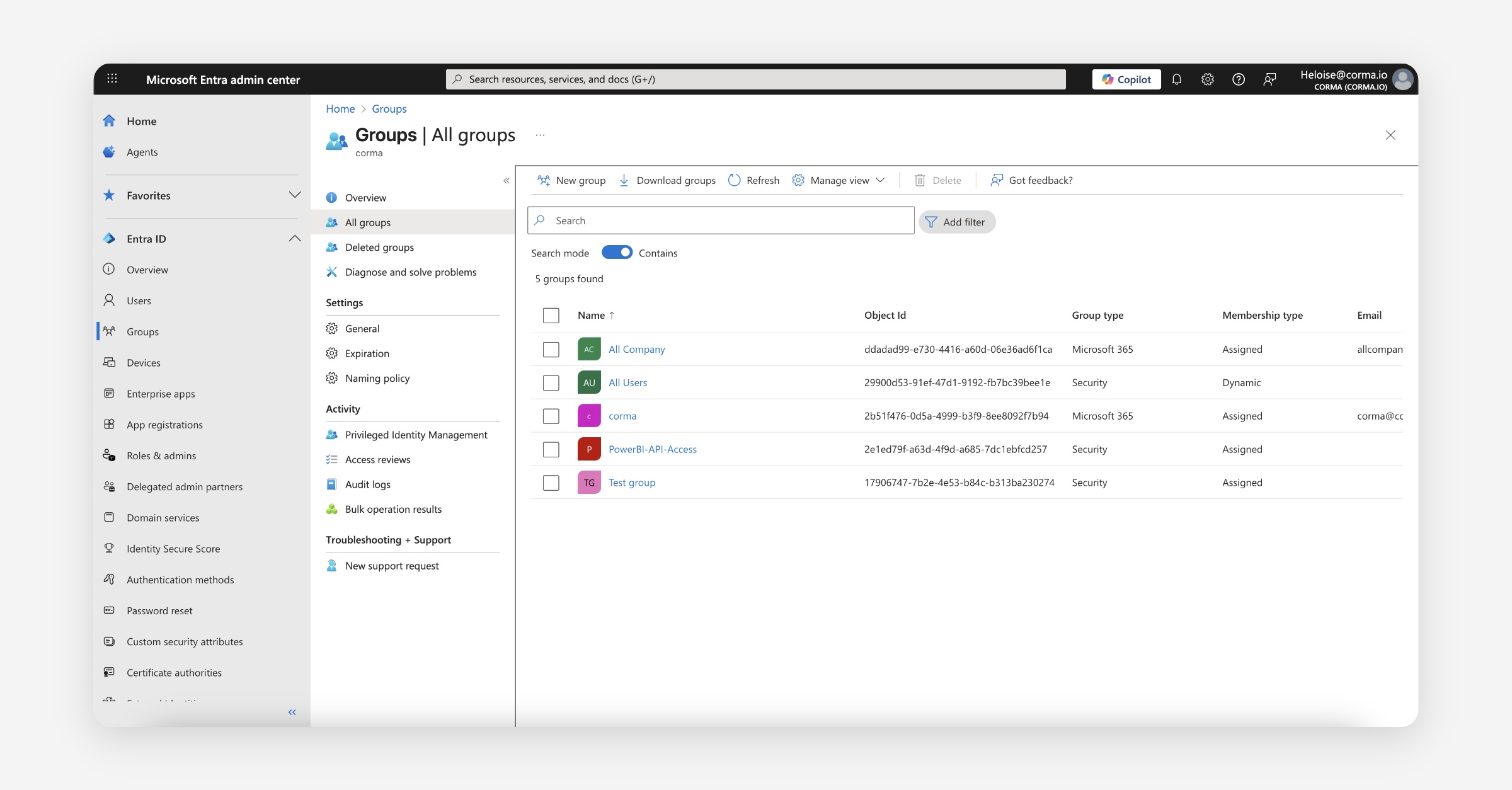This screenshot has height=790, width=1512.
Task: Open portal settings gear icon
Action: coord(1207,79)
